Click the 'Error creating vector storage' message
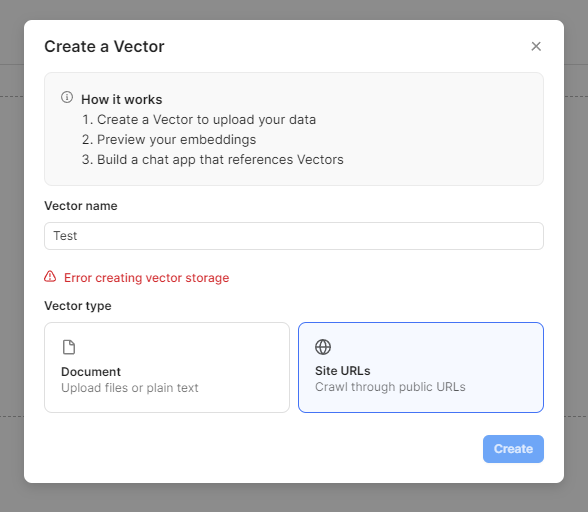 (x=146, y=278)
